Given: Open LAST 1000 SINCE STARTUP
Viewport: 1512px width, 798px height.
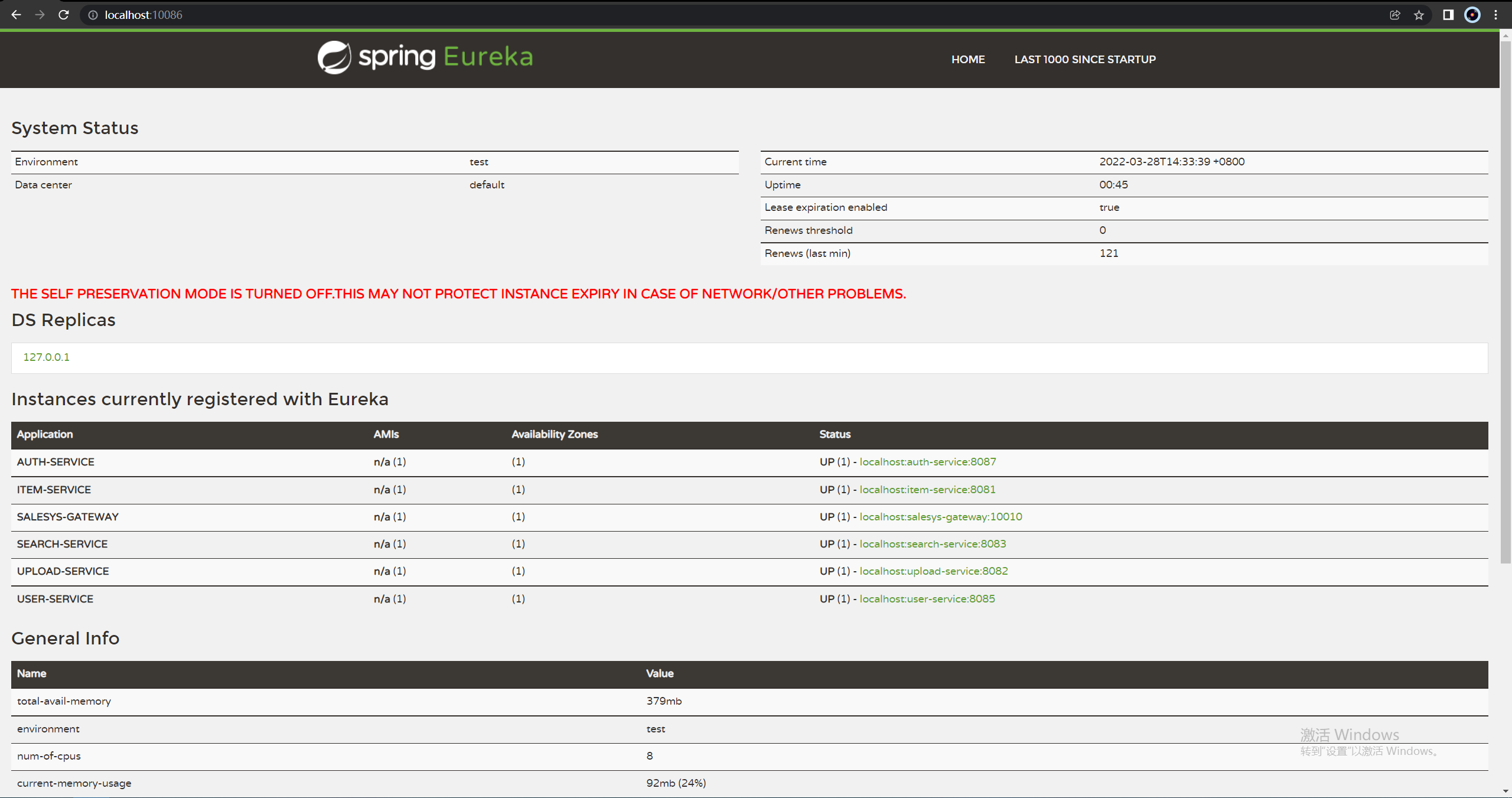Looking at the screenshot, I should click(x=1085, y=60).
